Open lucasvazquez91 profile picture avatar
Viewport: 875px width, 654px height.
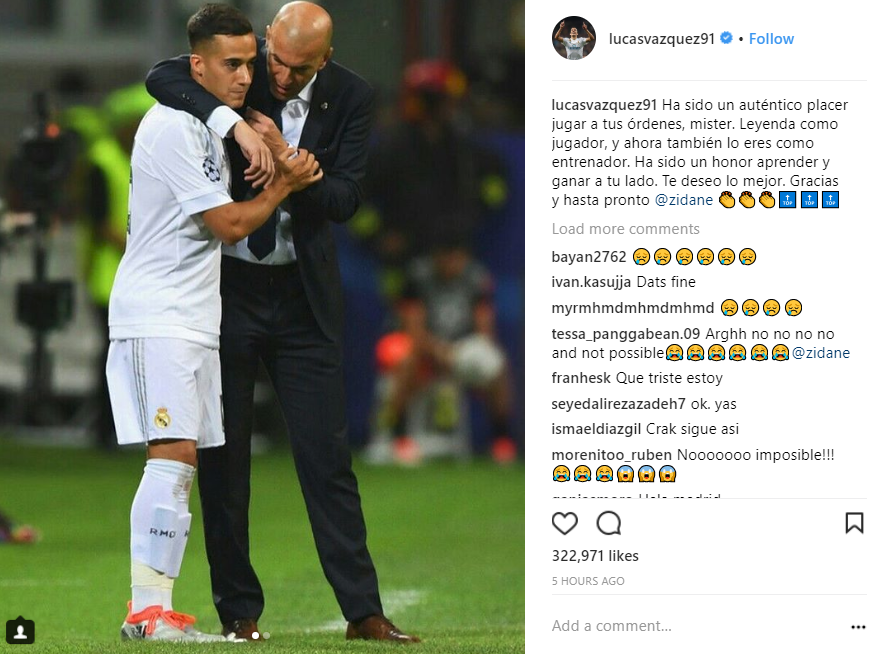pyautogui.click(x=574, y=38)
